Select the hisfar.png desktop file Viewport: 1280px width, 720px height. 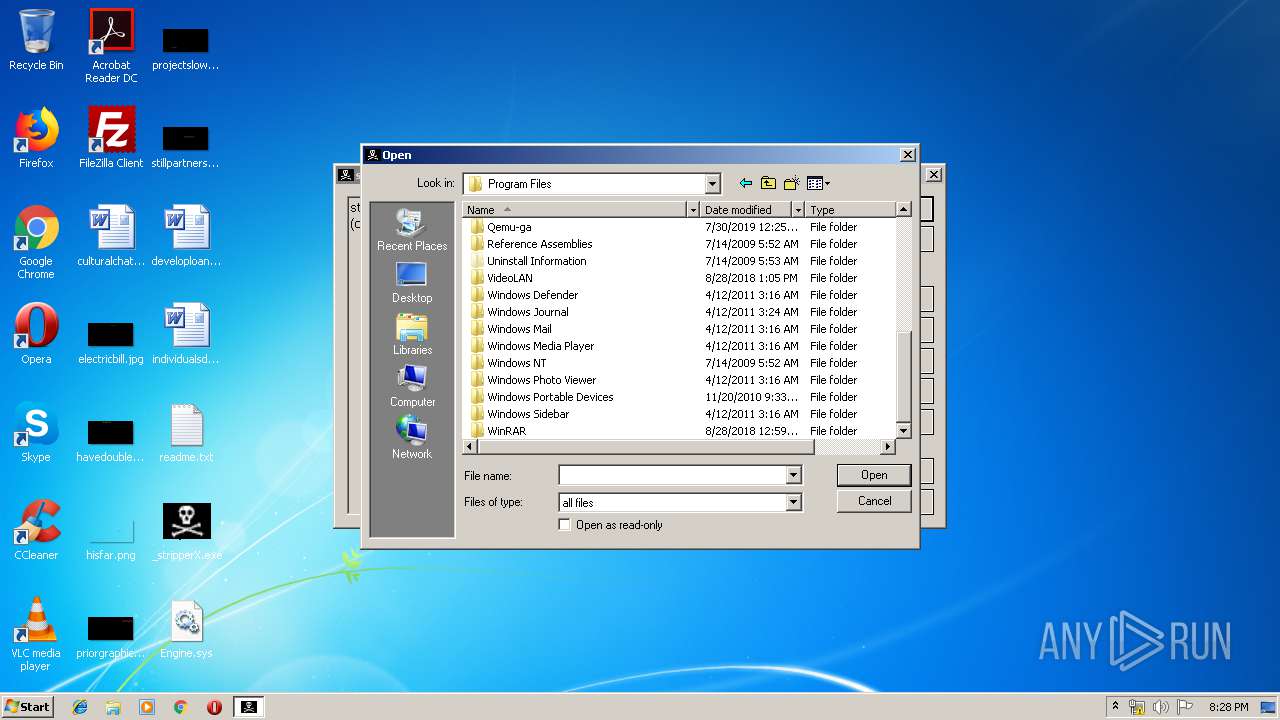pos(111,536)
